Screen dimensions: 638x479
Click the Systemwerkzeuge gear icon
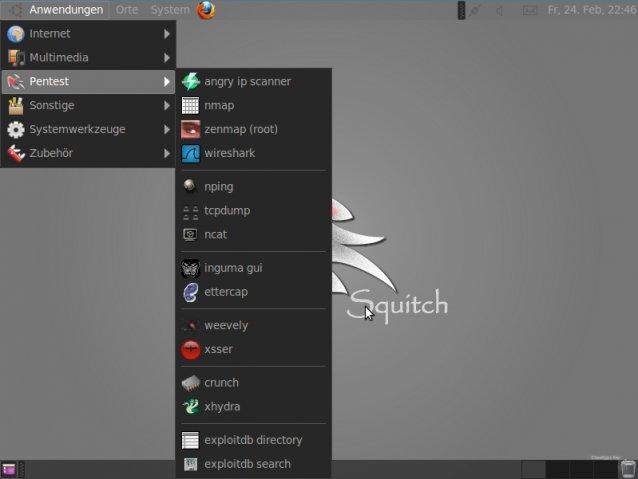tap(16, 130)
